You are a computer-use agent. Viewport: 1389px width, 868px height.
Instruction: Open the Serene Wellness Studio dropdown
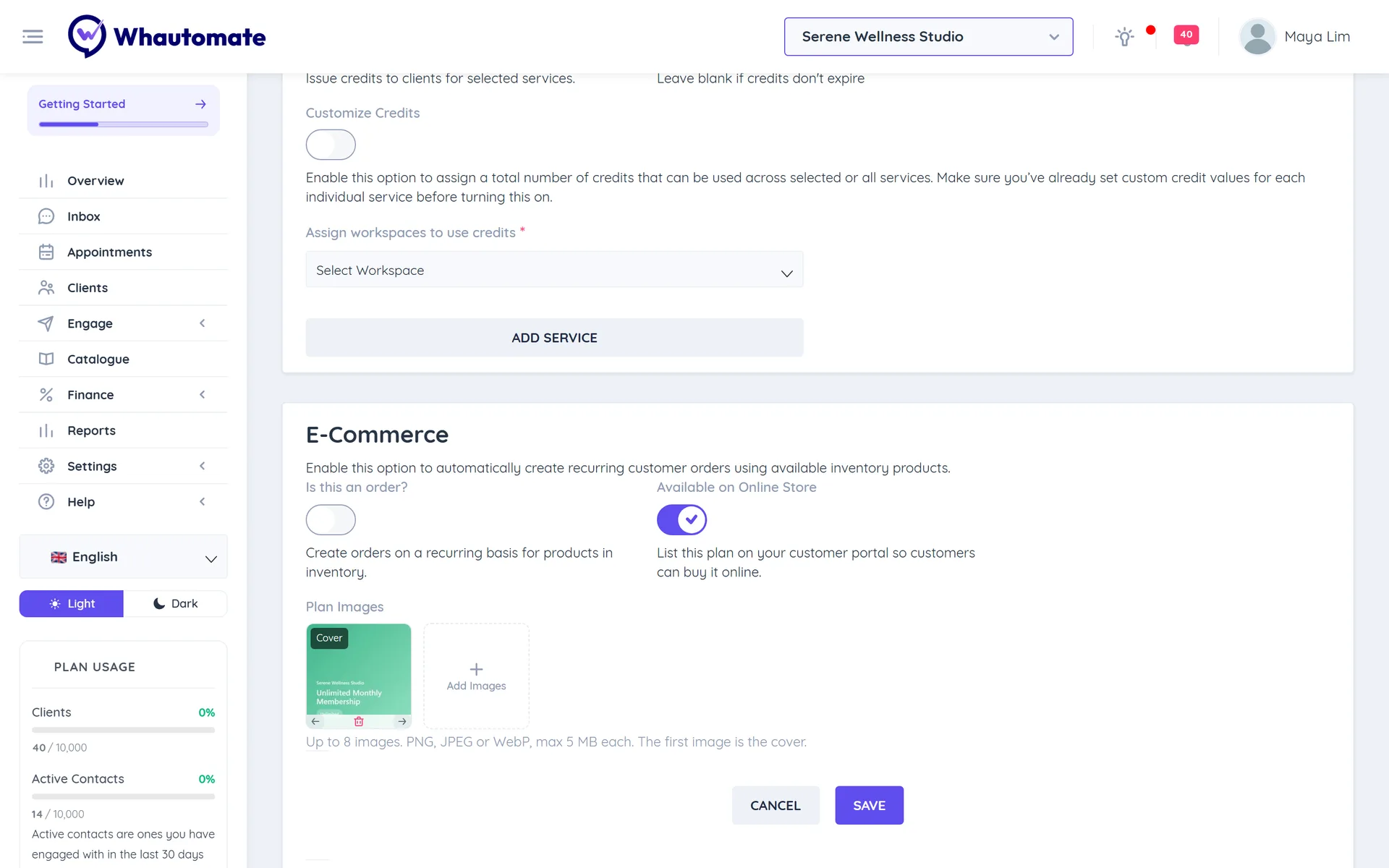click(x=928, y=37)
